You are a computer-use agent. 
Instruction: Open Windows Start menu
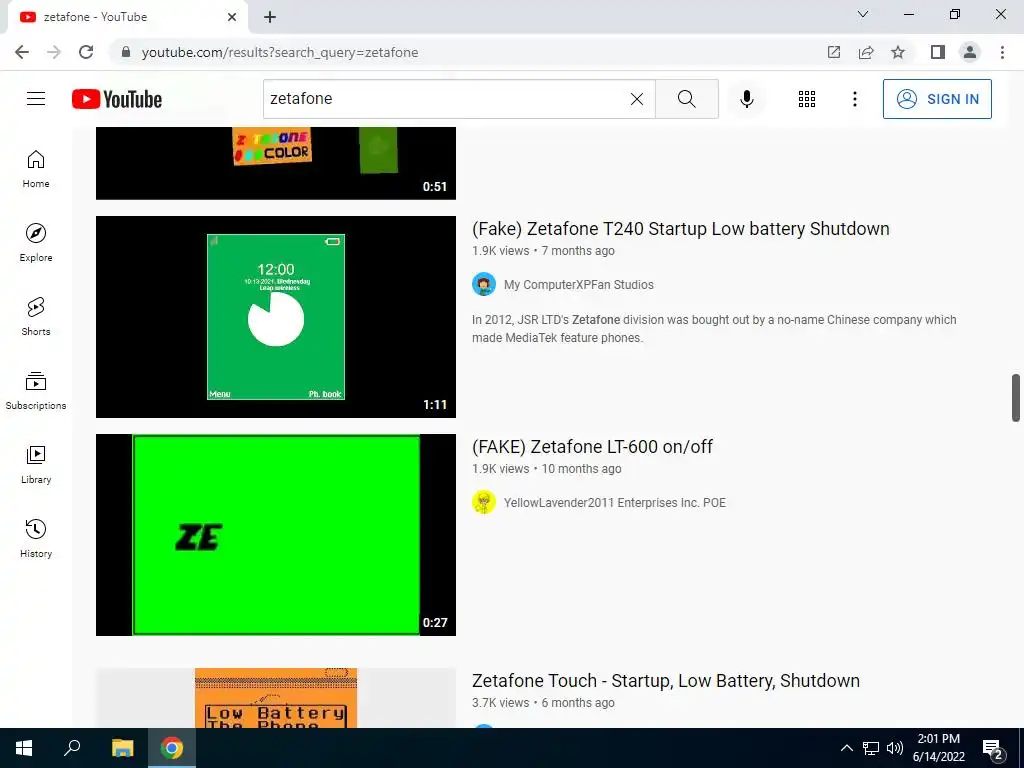click(x=24, y=748)
